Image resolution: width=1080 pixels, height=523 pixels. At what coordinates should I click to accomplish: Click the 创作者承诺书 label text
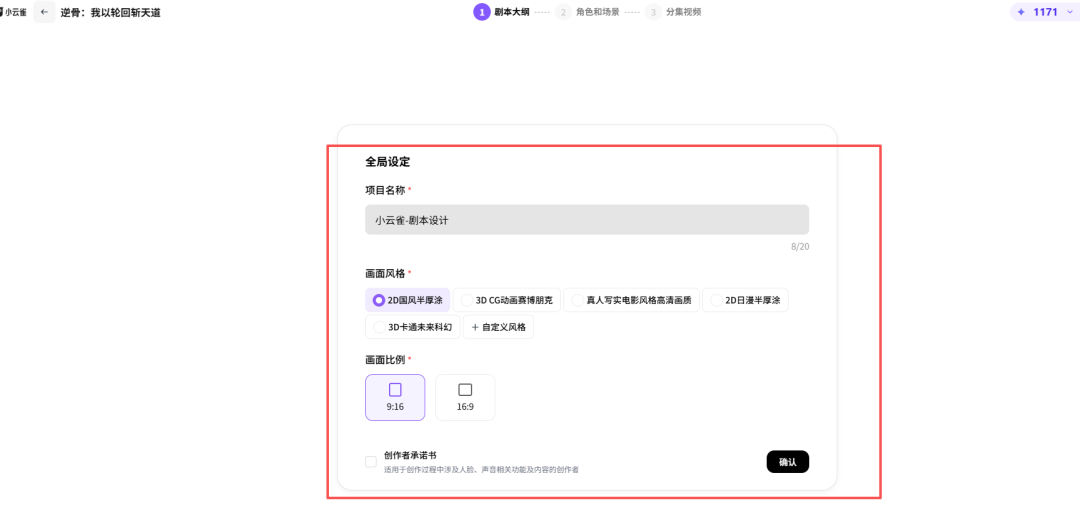[x=411, y=455]
